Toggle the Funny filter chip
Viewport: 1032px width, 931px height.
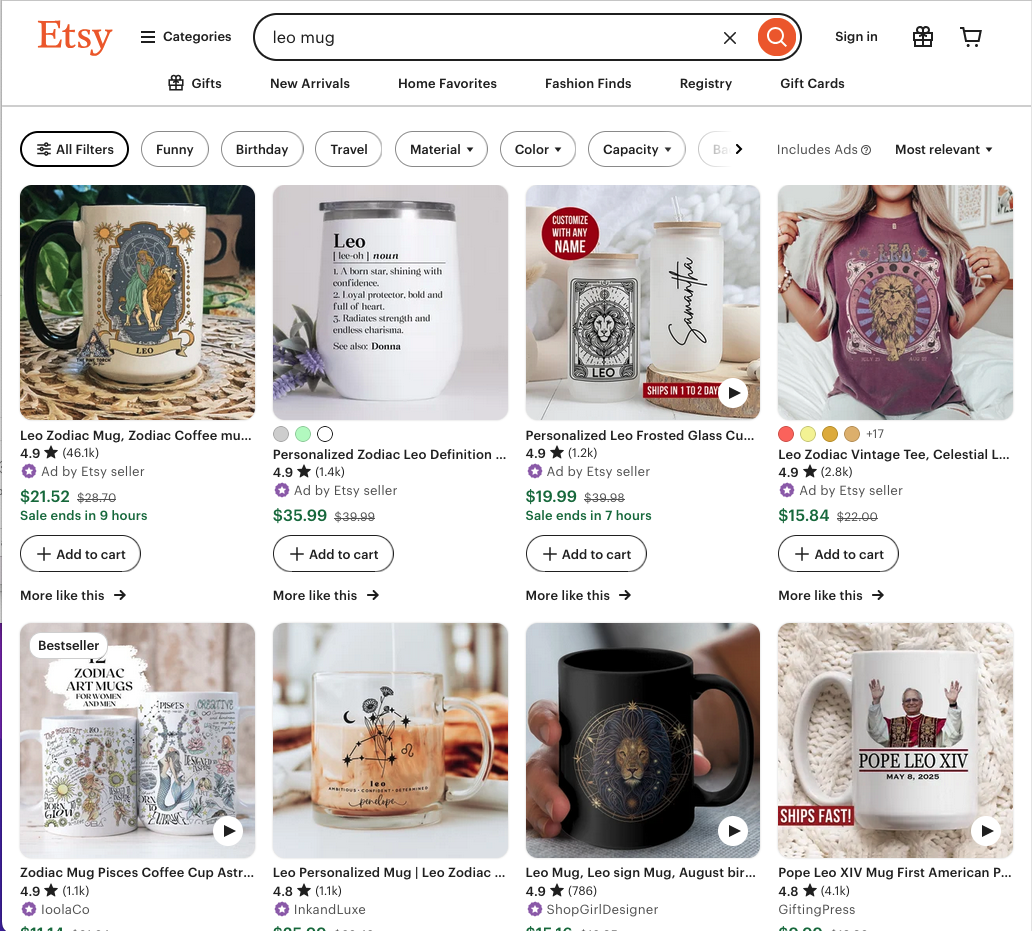coord(174,149)
